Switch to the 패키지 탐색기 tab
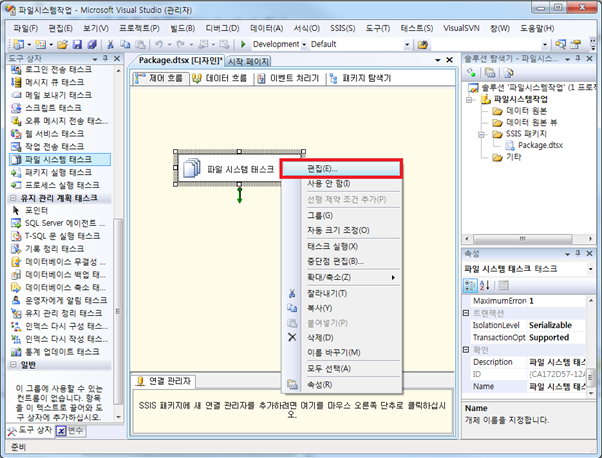 (x=361, y=78)
